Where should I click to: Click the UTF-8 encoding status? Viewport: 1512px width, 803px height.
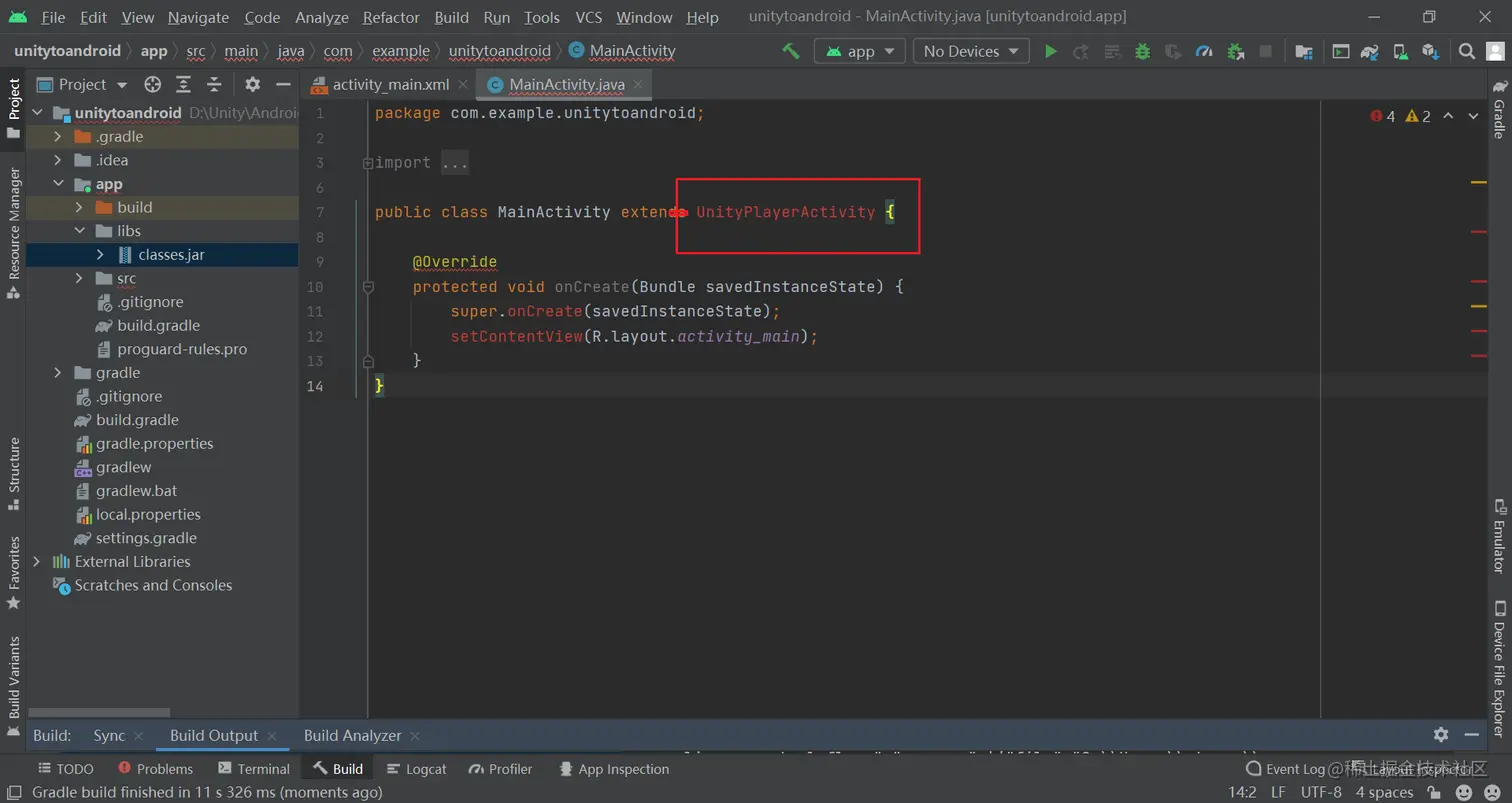[x=1321, y=792]
